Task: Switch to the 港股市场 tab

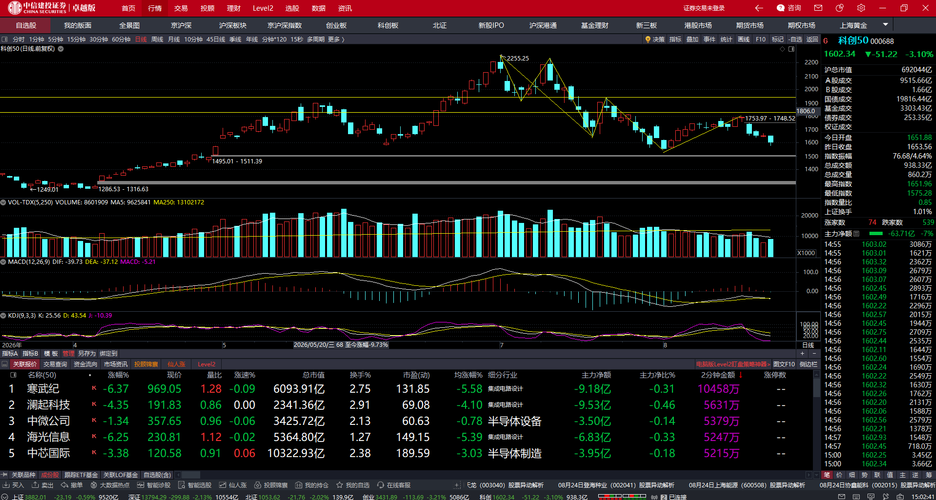Action: tap(698, 25)
